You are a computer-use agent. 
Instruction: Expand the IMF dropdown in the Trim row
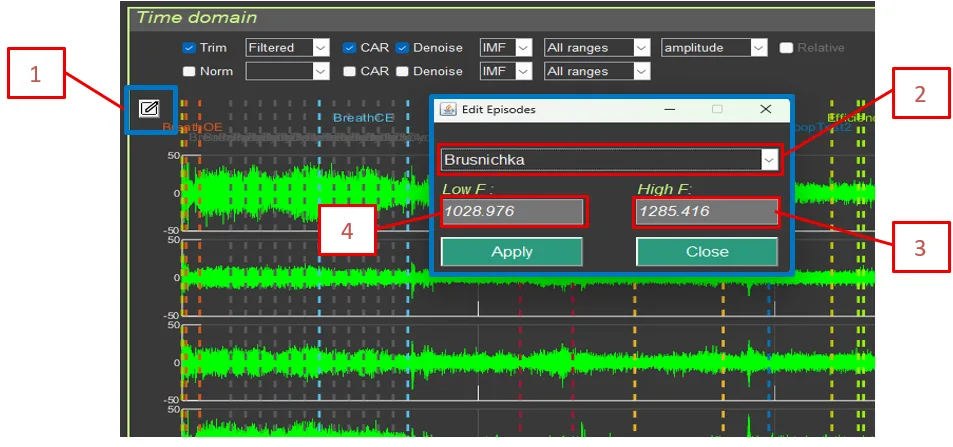(506, 48)
